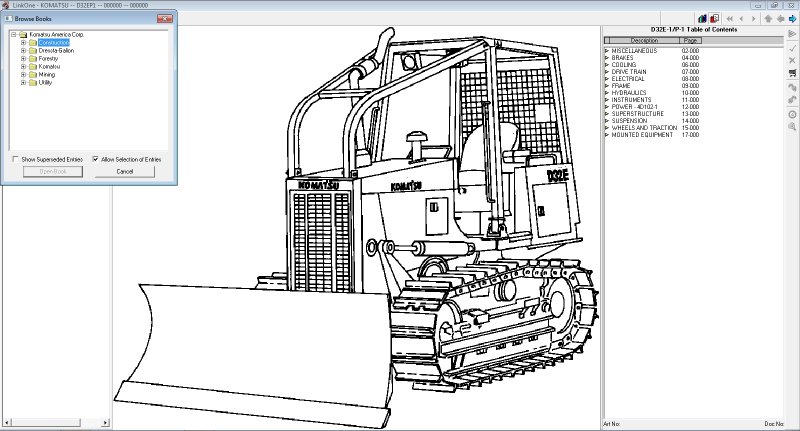Close the Browse Books dialog
The height and width of the screenshot is (431, 800).
coord(165,19)
